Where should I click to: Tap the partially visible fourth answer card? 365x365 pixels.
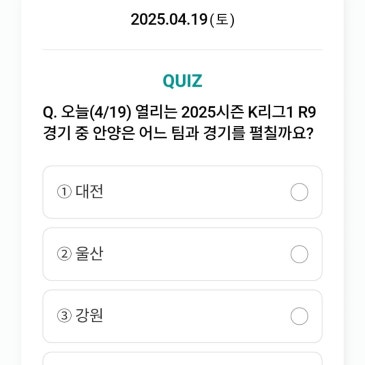tap(183, 359)
